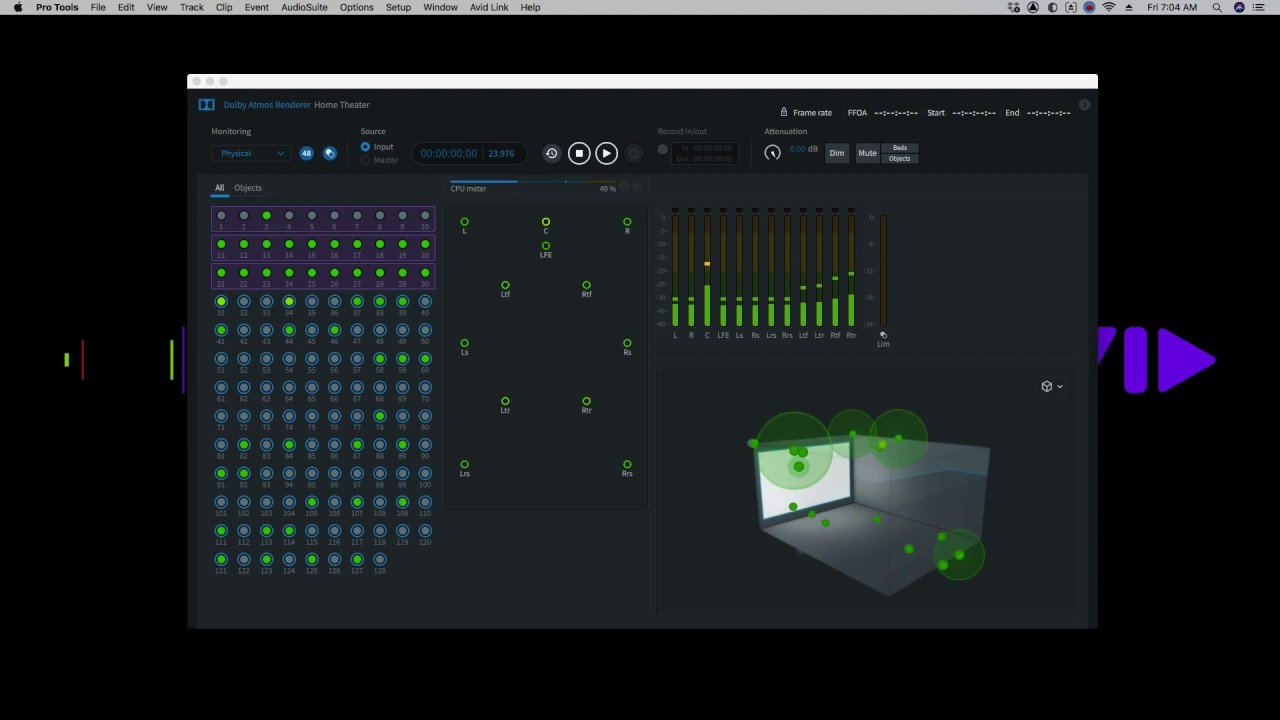1280x720 pixels.
Task: Click the LFE speaker indicator
Action: coord(546,246)
